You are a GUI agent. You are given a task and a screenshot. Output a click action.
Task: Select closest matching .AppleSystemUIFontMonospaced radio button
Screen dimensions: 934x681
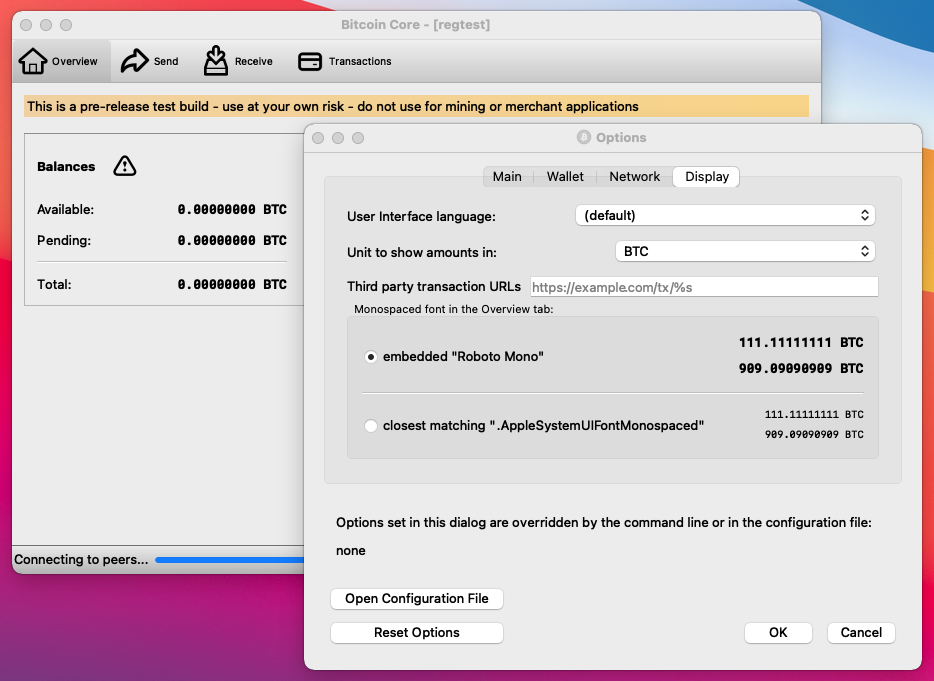pos(371,426)
